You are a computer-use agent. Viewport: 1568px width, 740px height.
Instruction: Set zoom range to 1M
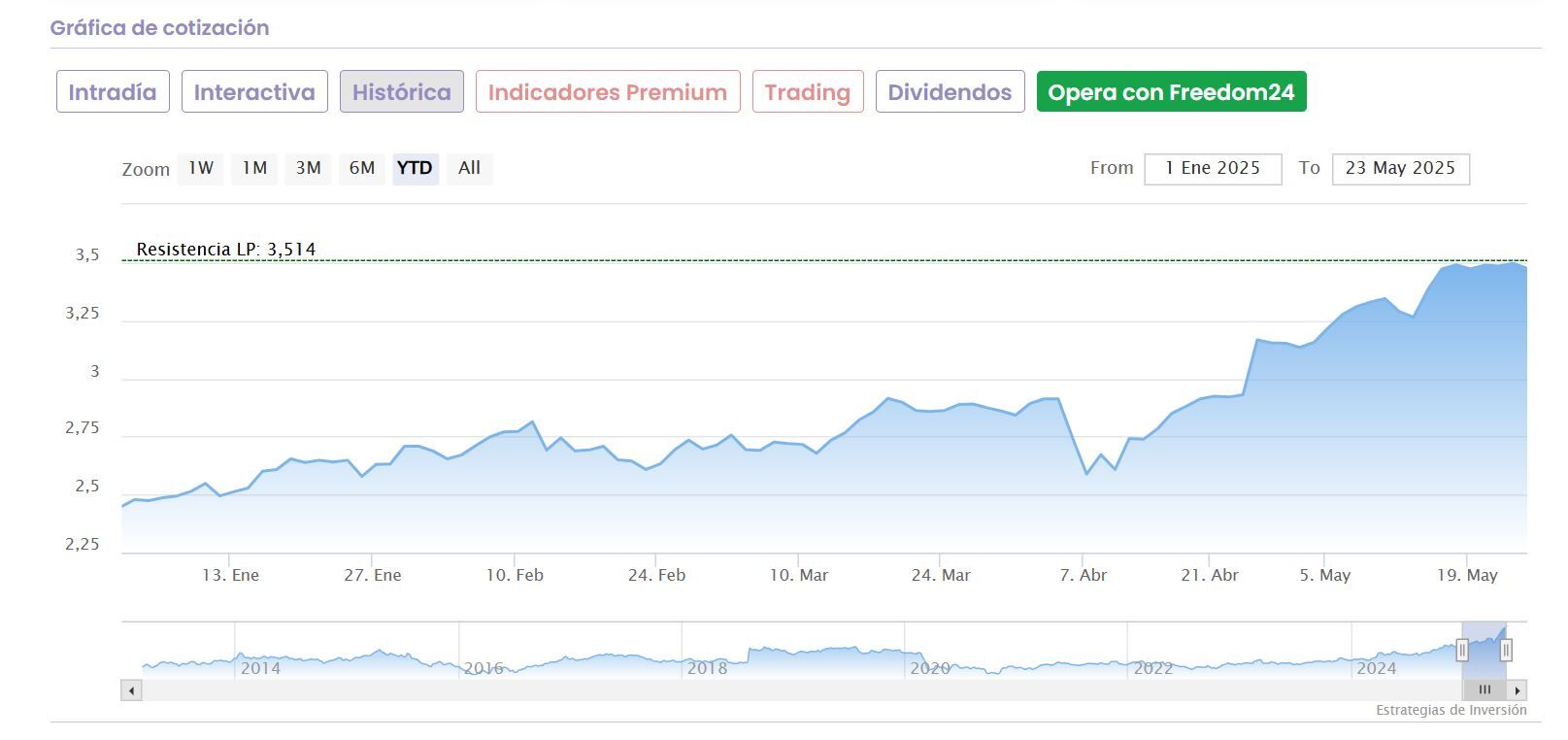tap(254, 168)
